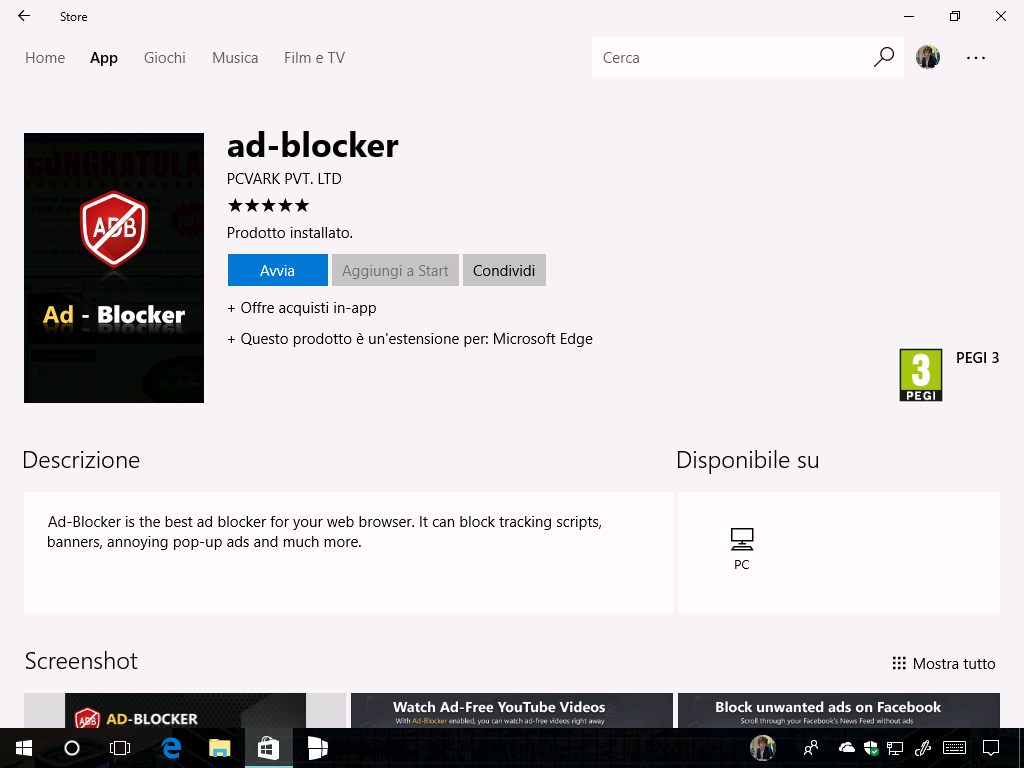Viewport: 1024px width, 768px height.
Task: Open the Film e TV tab
Action: [x=314, y=58]
